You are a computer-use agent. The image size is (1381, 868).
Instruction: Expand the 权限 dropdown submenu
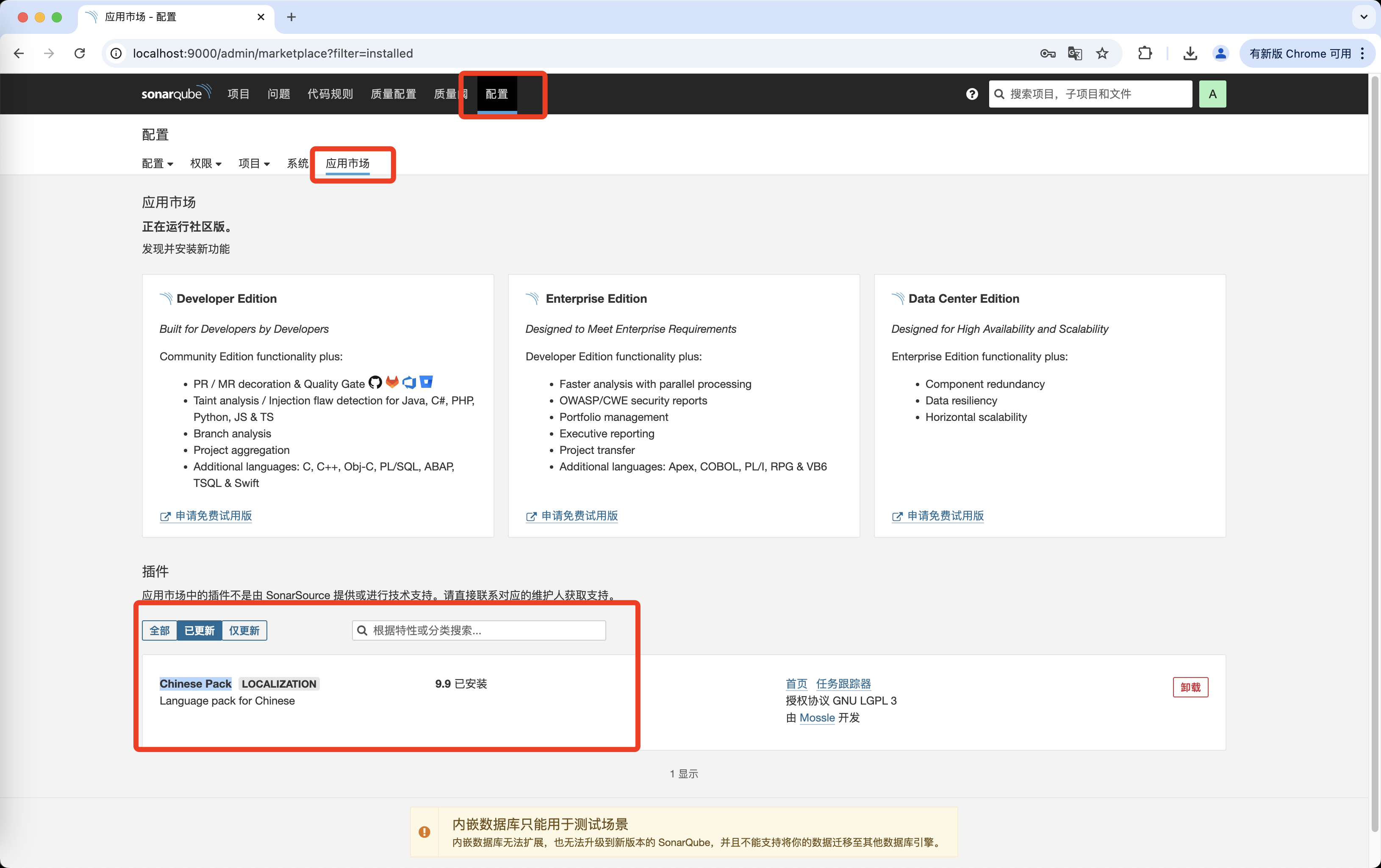(205, 163)
